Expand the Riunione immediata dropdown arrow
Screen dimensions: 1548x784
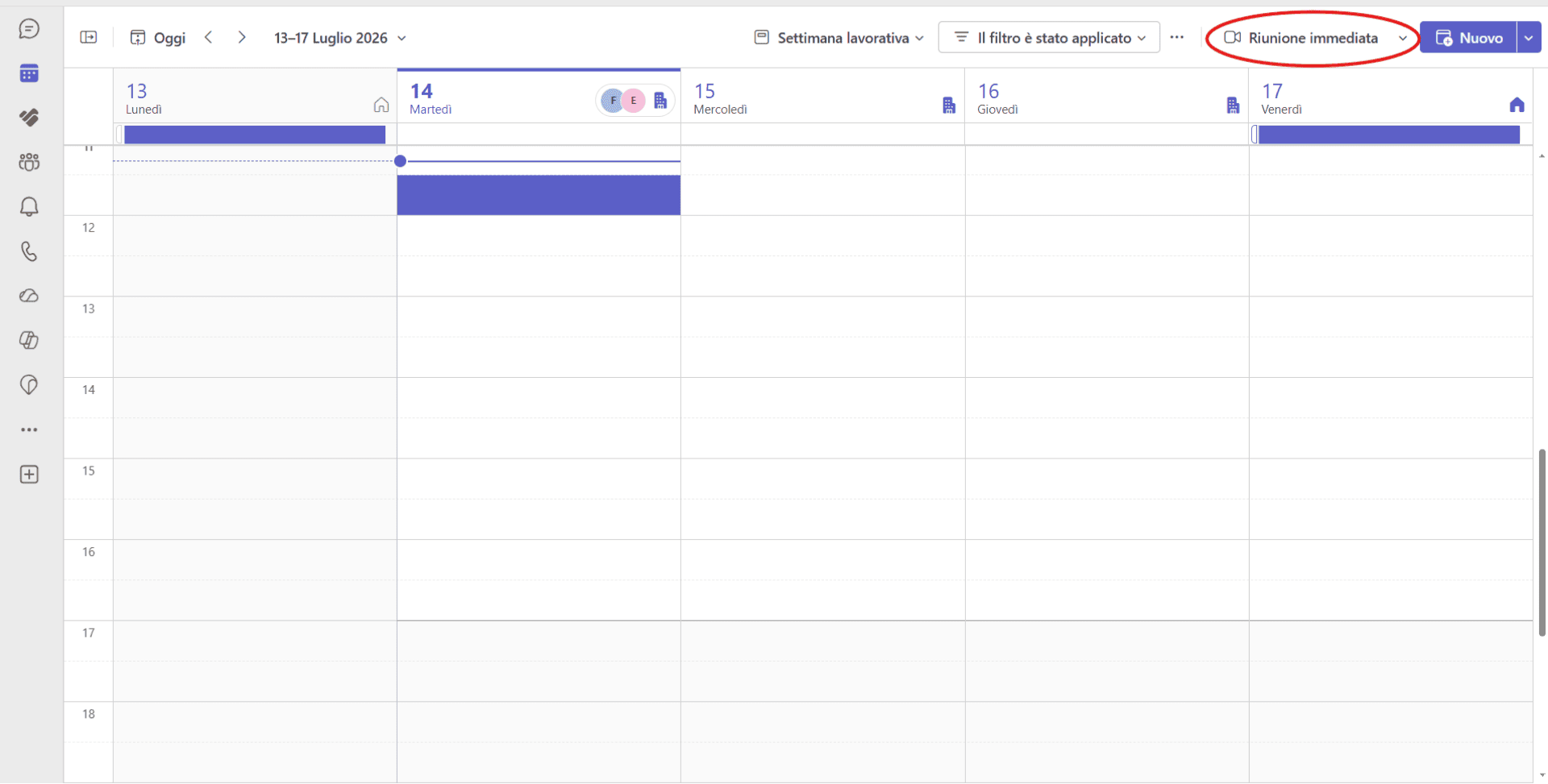click(x=1403, y=38)
